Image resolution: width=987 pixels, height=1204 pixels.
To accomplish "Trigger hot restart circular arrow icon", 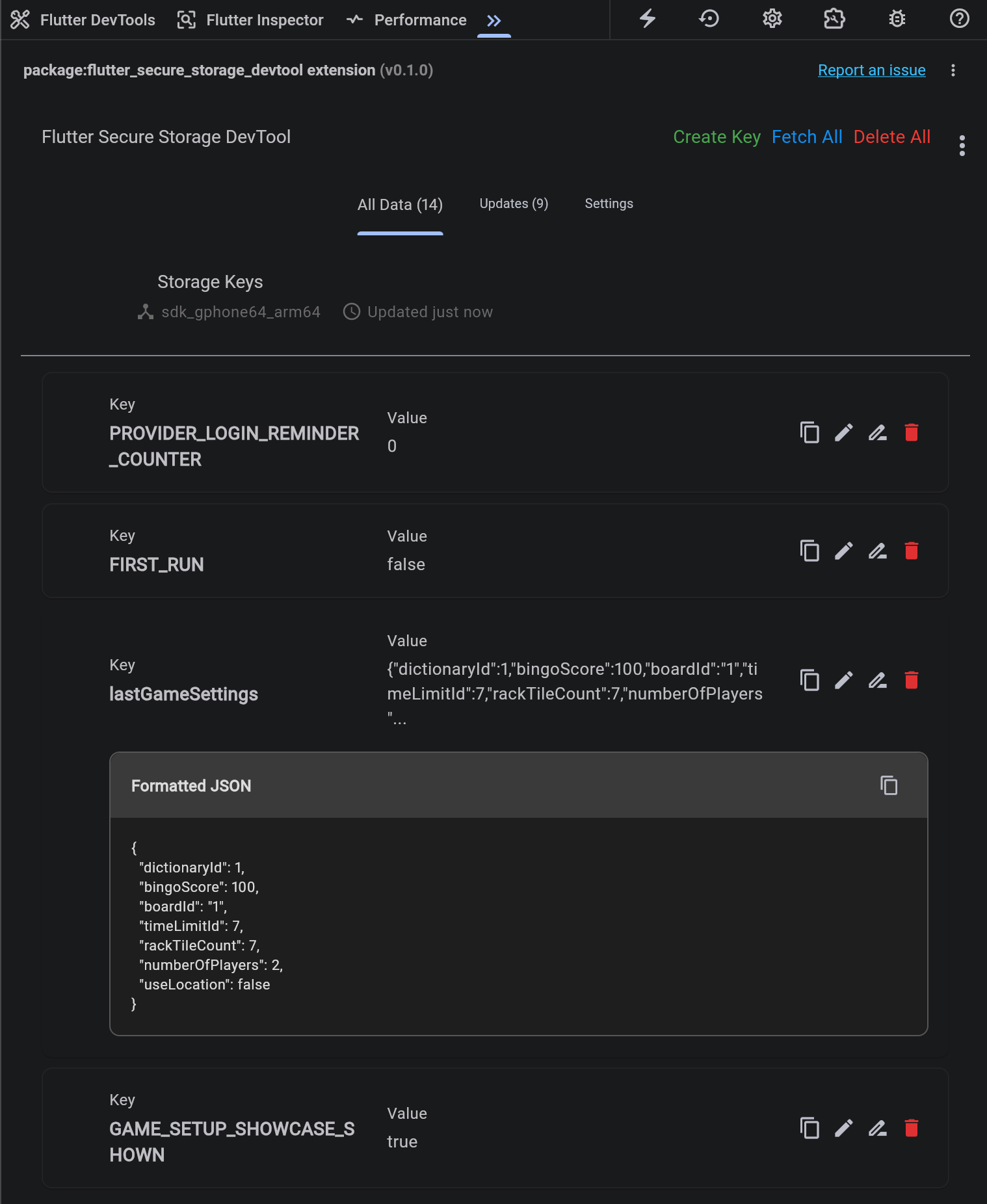I will pyautogui.click(x=709, y=19).
